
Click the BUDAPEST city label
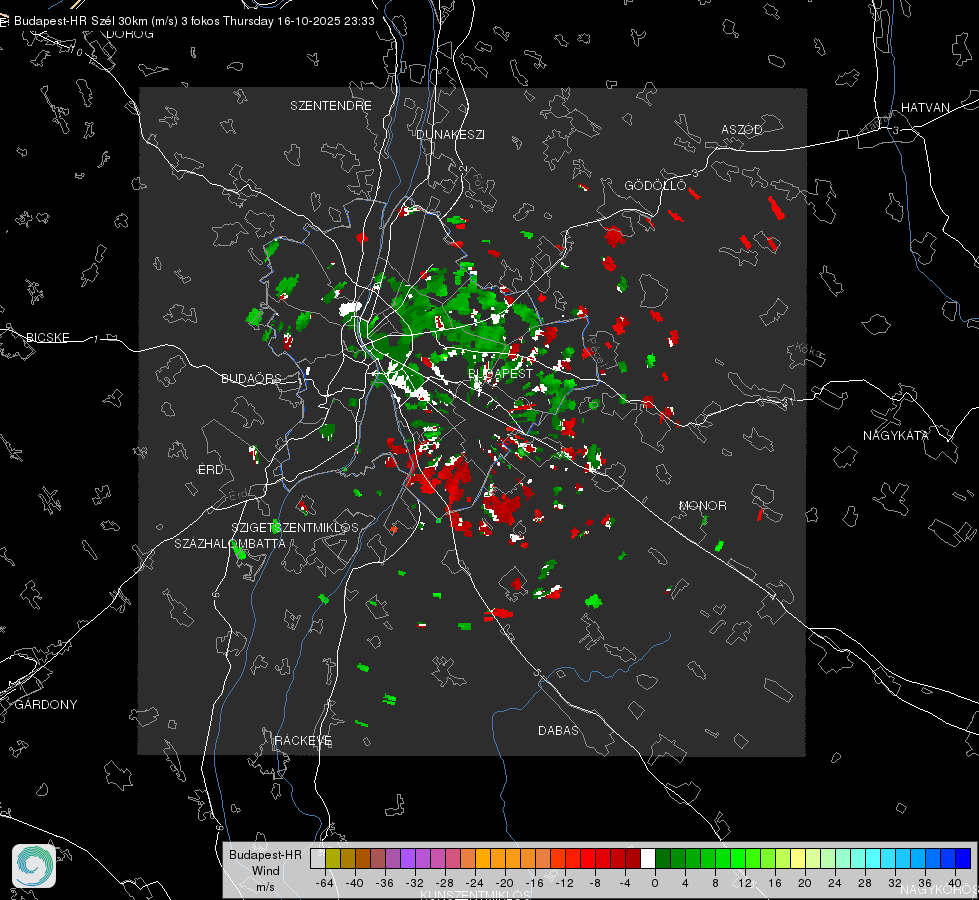click(501, 373)
